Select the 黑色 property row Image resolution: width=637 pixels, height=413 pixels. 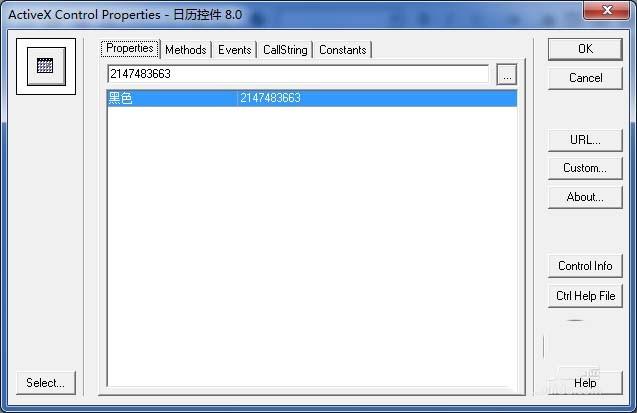pyautogui.click(x=312, y=98)
